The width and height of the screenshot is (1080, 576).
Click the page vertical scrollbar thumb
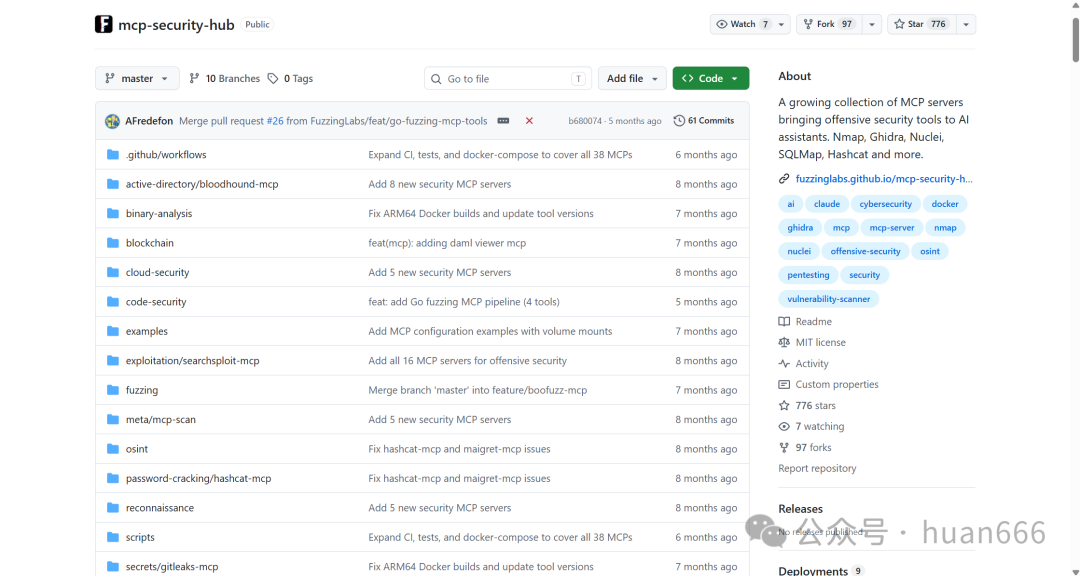1075,40
